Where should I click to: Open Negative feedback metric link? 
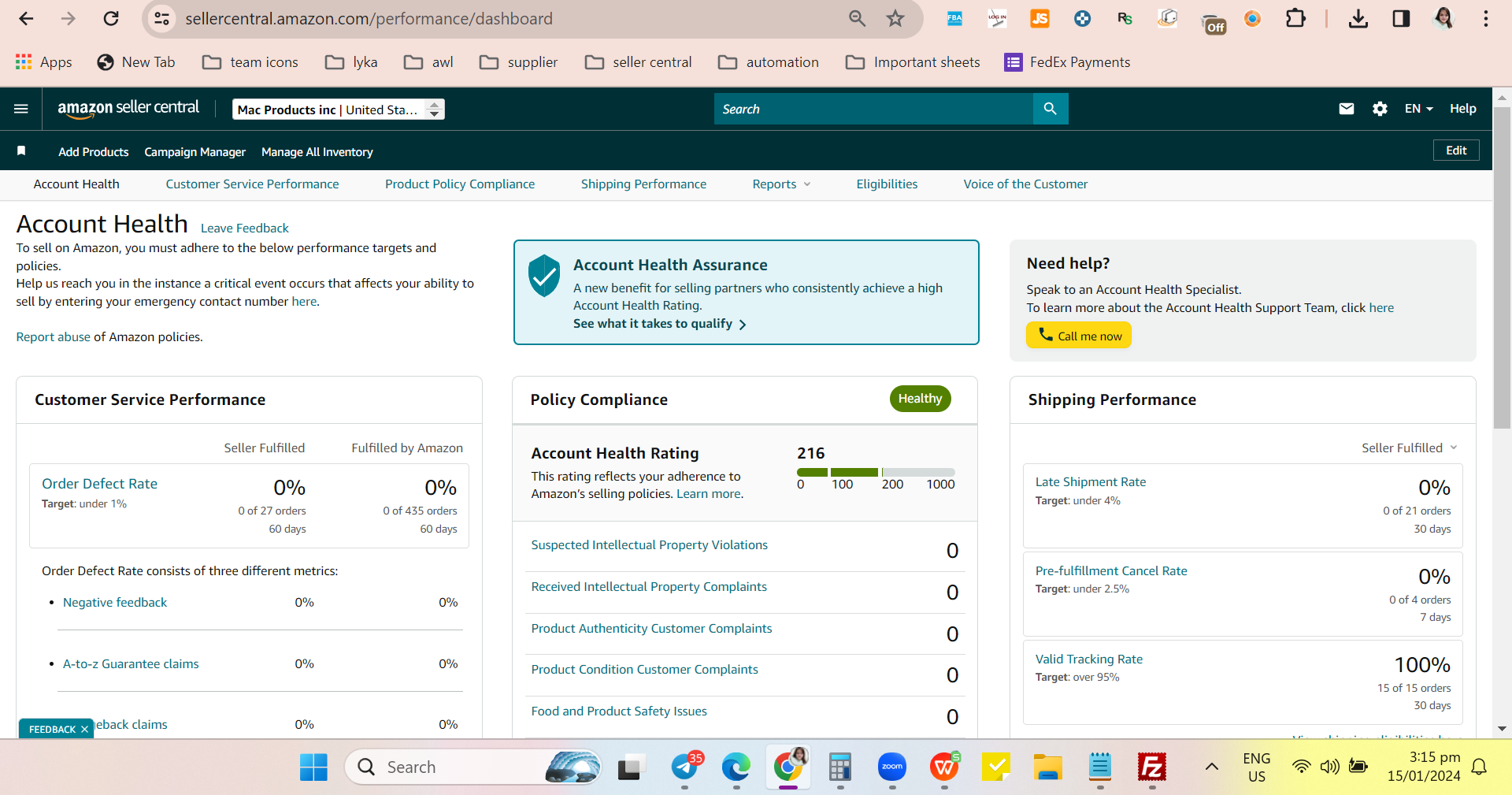115,603
